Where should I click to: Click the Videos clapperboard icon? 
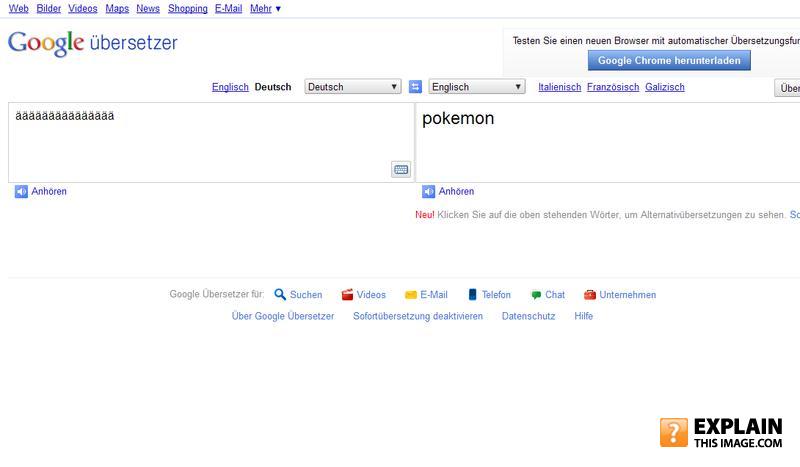pos(347,294)
